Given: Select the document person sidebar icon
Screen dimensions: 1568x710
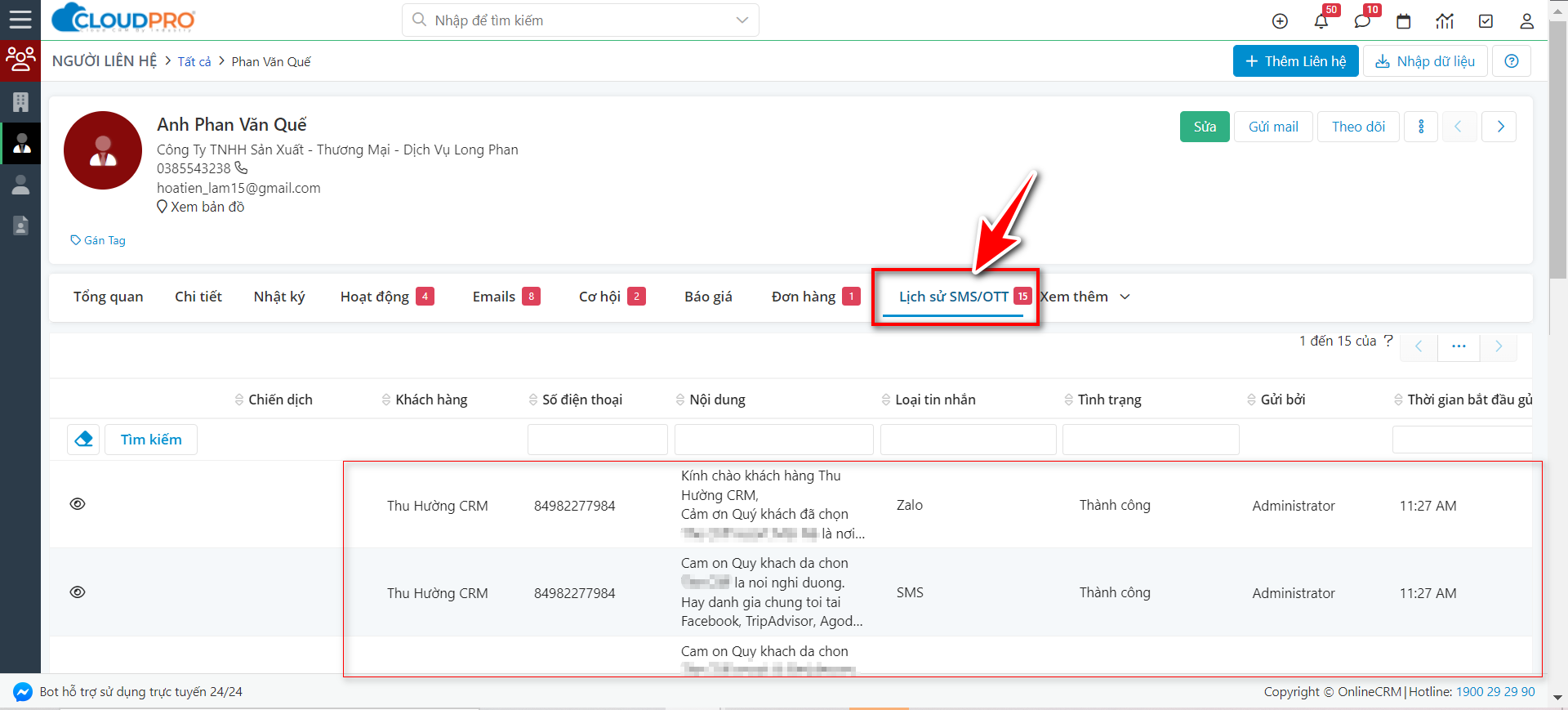Looking at the screenshot, I should click(20, 226).
